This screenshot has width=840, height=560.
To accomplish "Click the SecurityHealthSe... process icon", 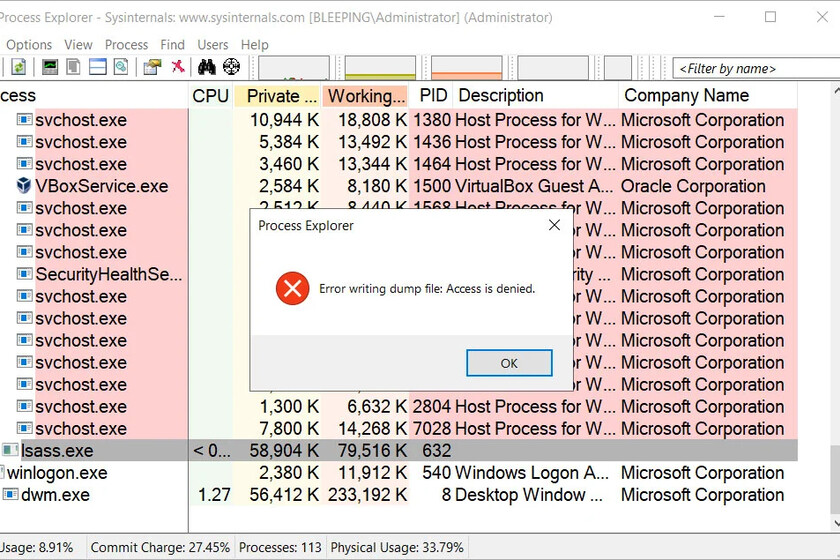I will pos(24,274).
